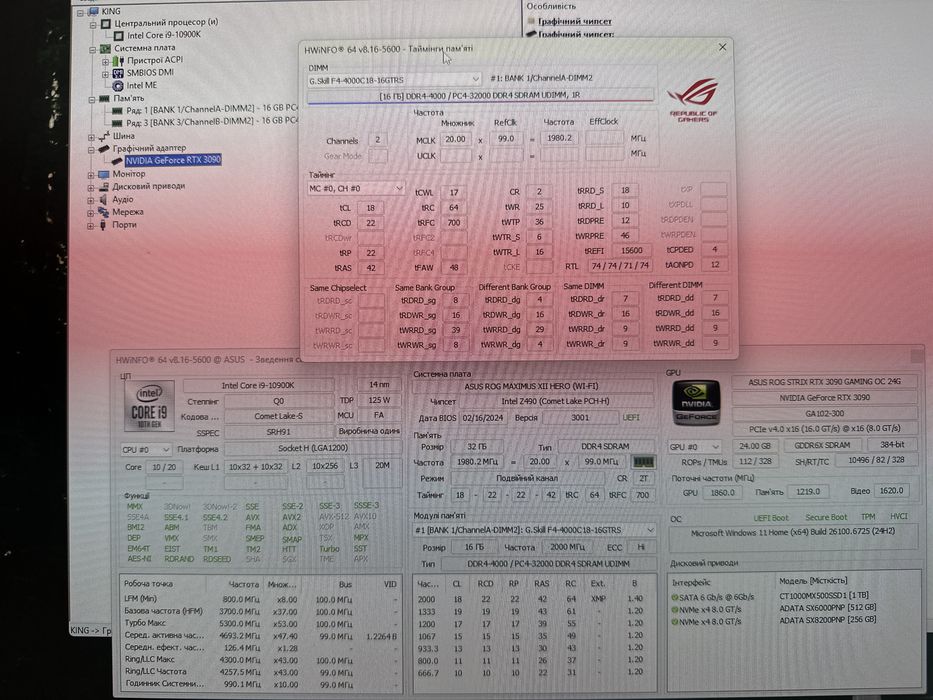Click the ASUS ROG MAXIMUS XII HERO (WI-FI) field
The width and height of the screenshot is (933, 700).
point(531,386)
